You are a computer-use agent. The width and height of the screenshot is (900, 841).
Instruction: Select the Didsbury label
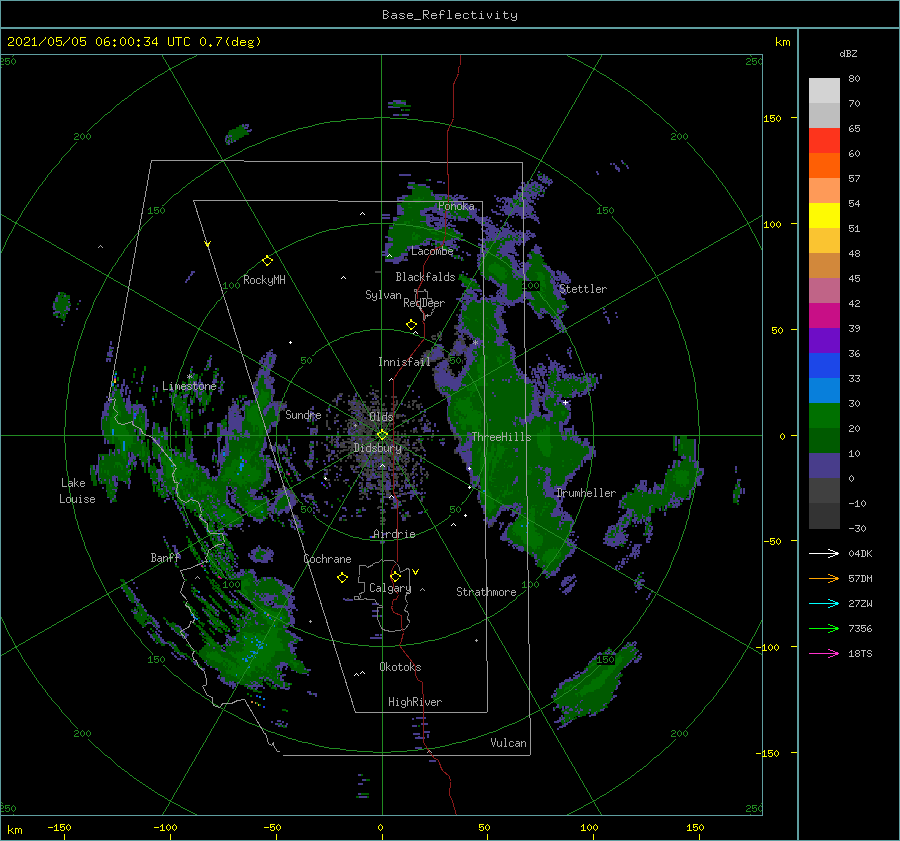click(x=378, y=448)
